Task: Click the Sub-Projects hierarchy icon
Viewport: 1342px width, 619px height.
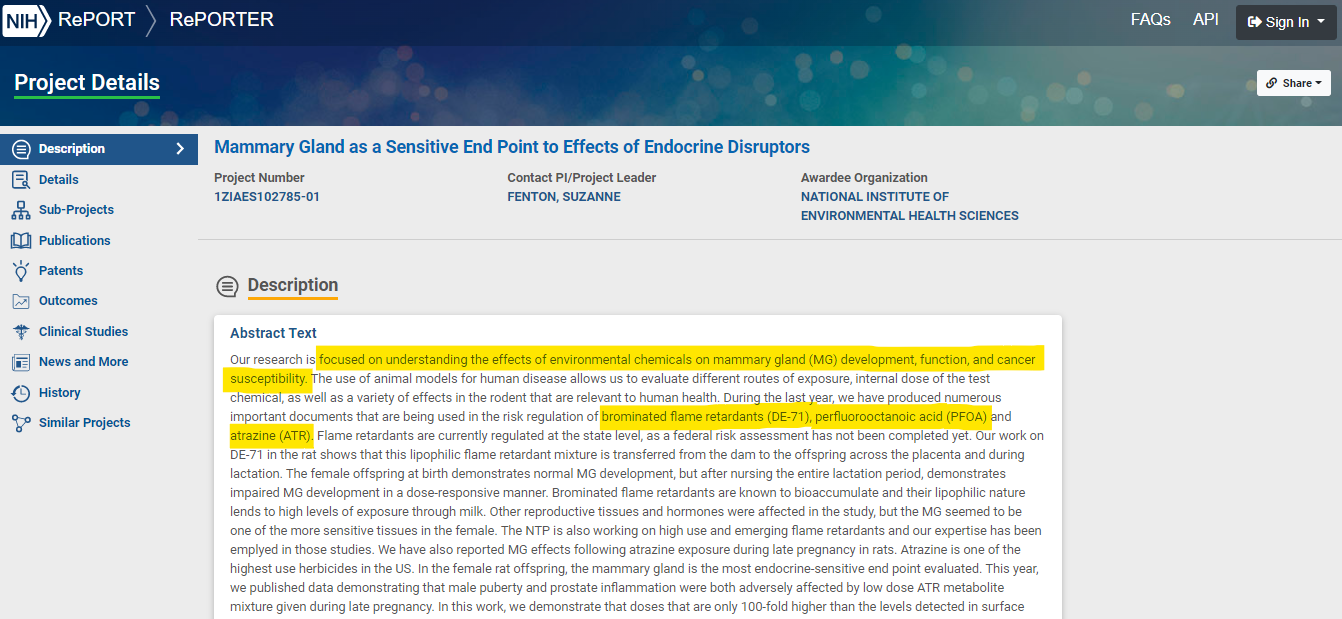Action: point(20,210)
